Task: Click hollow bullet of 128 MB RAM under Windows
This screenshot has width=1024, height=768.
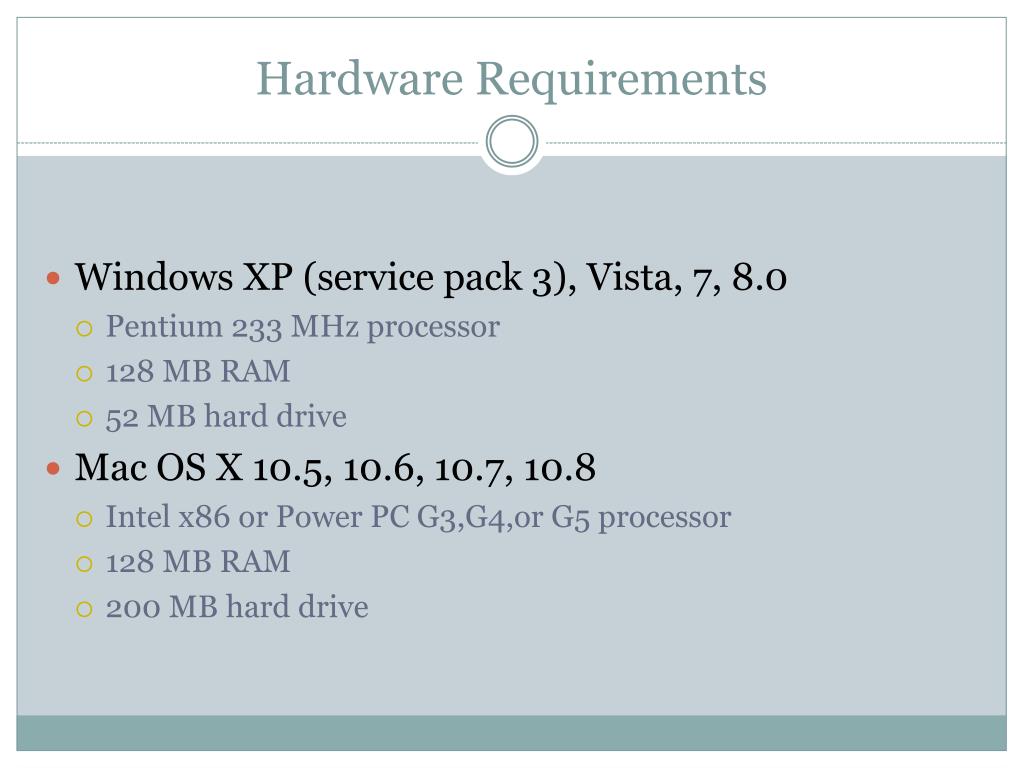Action: pyautogui.click(x=85, y=373)
